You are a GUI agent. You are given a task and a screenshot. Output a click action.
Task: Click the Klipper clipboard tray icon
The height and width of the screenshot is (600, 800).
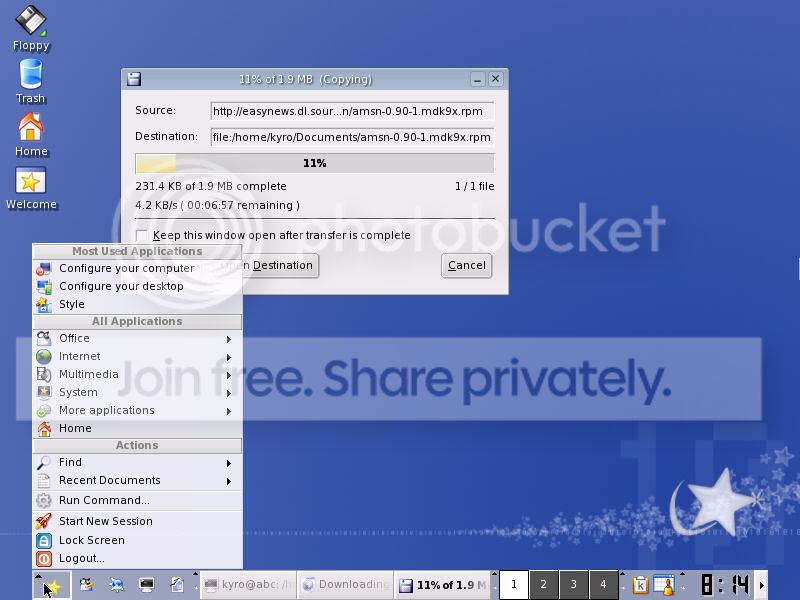click(x=640, y=585)
